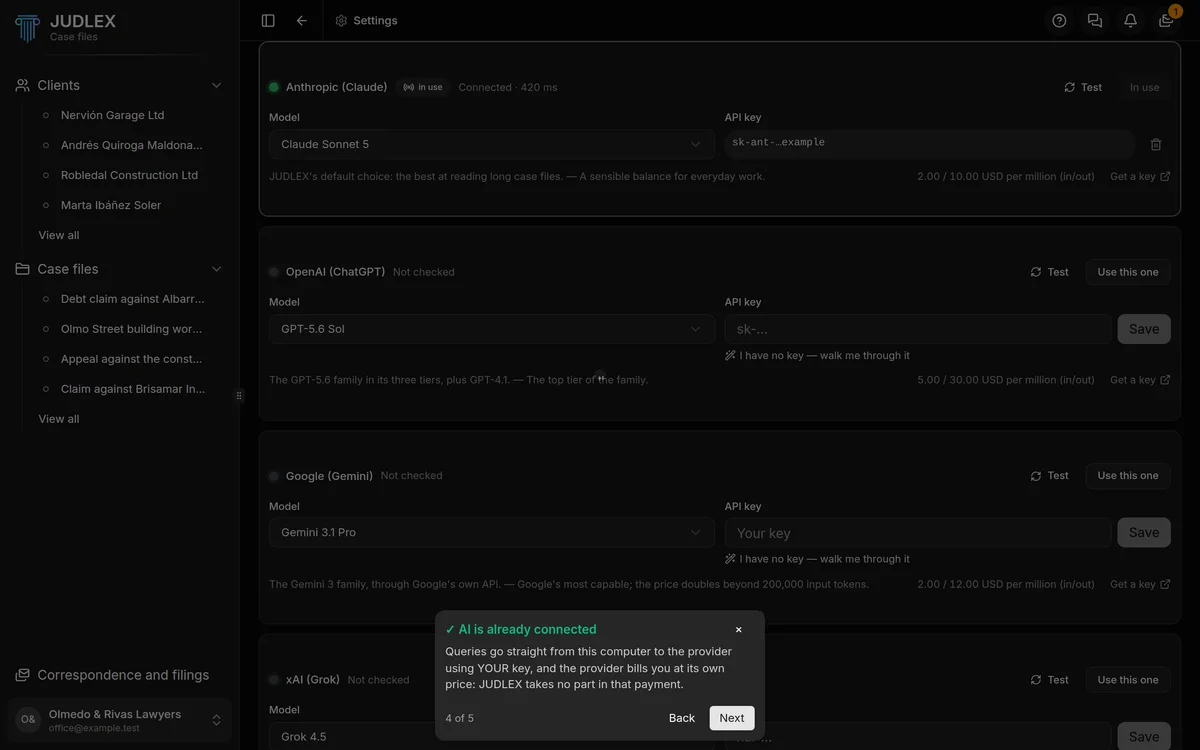Image resolution: width=1200 pixels, height=750 pixels.
Task: Open the chat messages icon
Action: tap(1095, 20)
